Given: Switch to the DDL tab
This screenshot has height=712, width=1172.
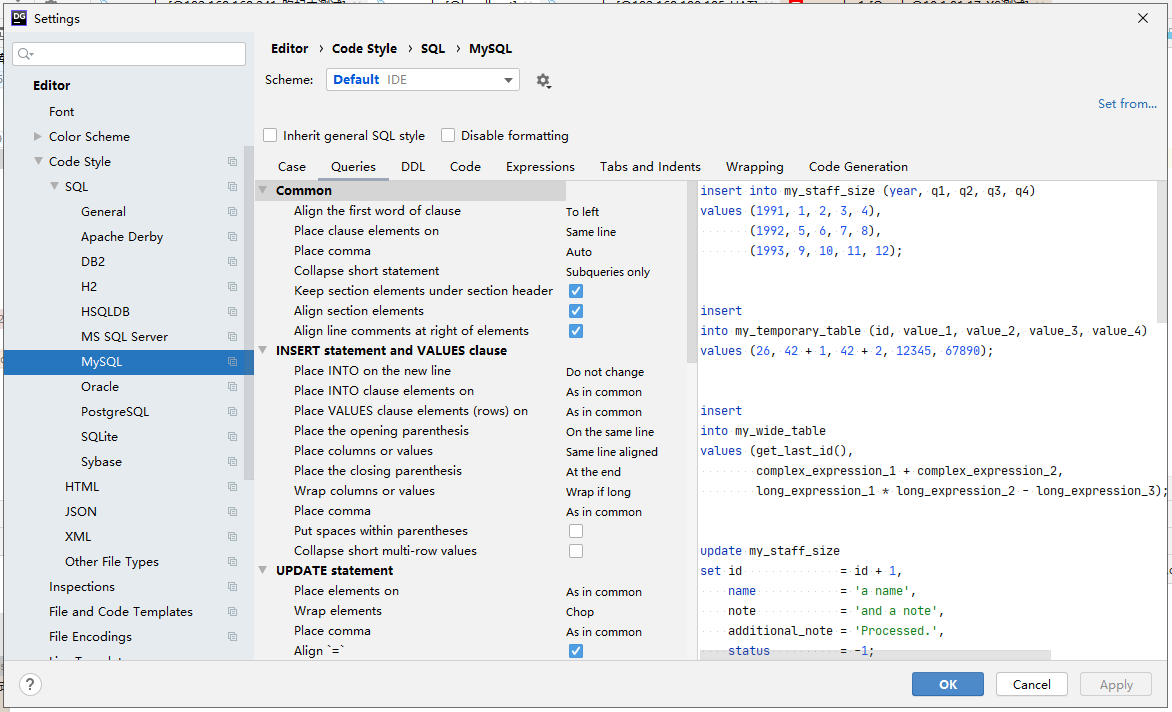Looking at the screenshot, I should click(x=413, y=167).
